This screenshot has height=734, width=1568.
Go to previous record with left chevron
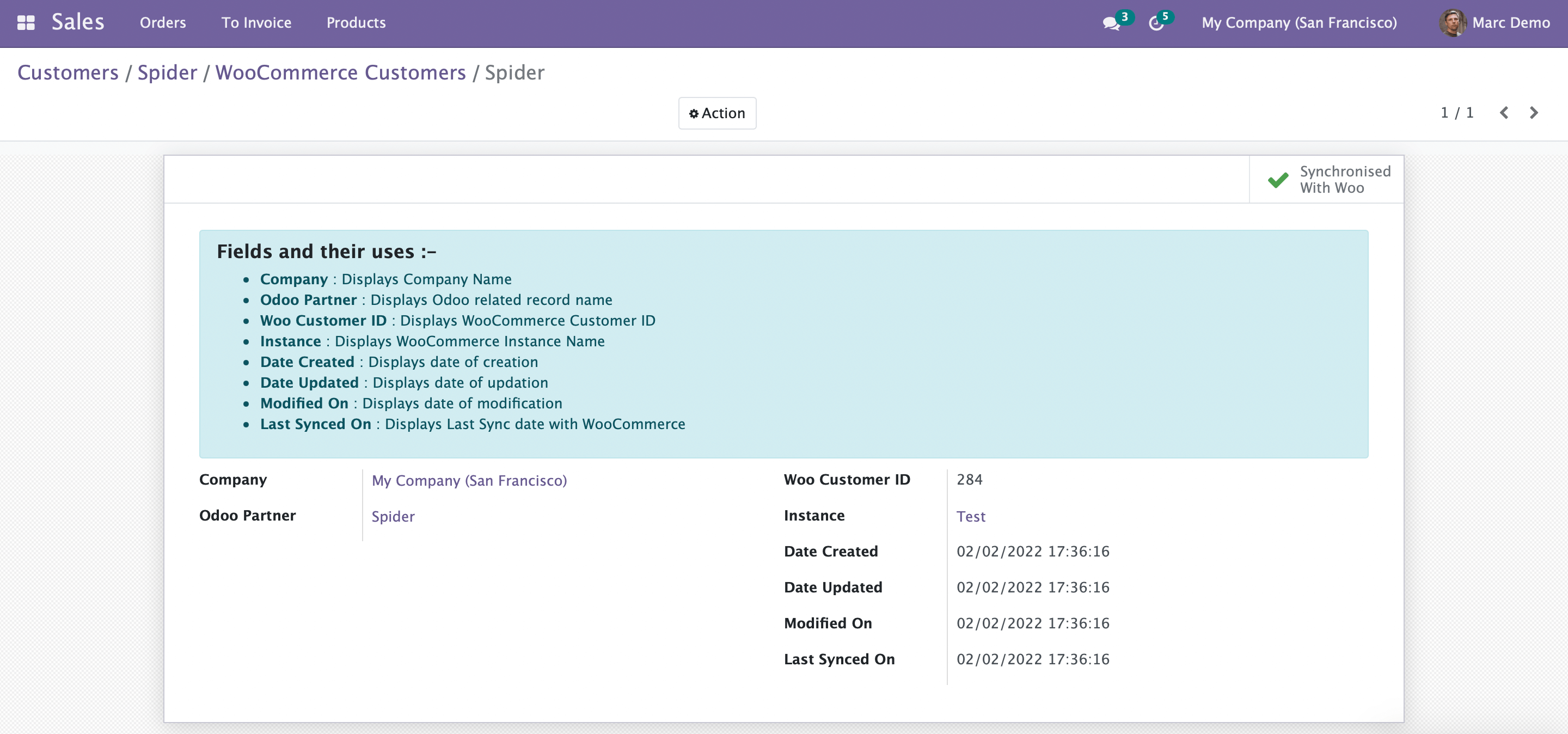pyautogui.click(x=1503, y=113)
